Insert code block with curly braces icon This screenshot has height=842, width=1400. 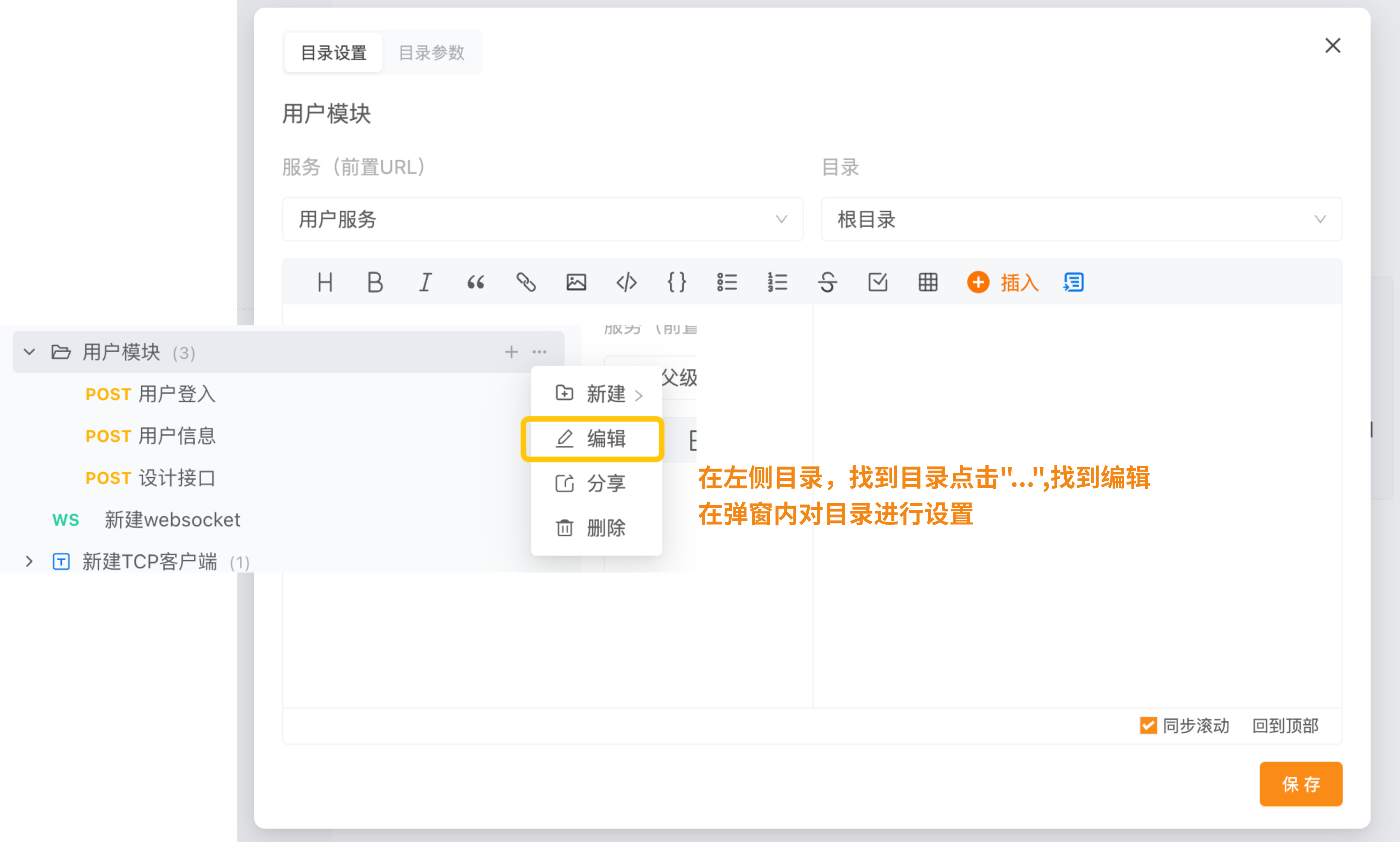coord(677,282)
